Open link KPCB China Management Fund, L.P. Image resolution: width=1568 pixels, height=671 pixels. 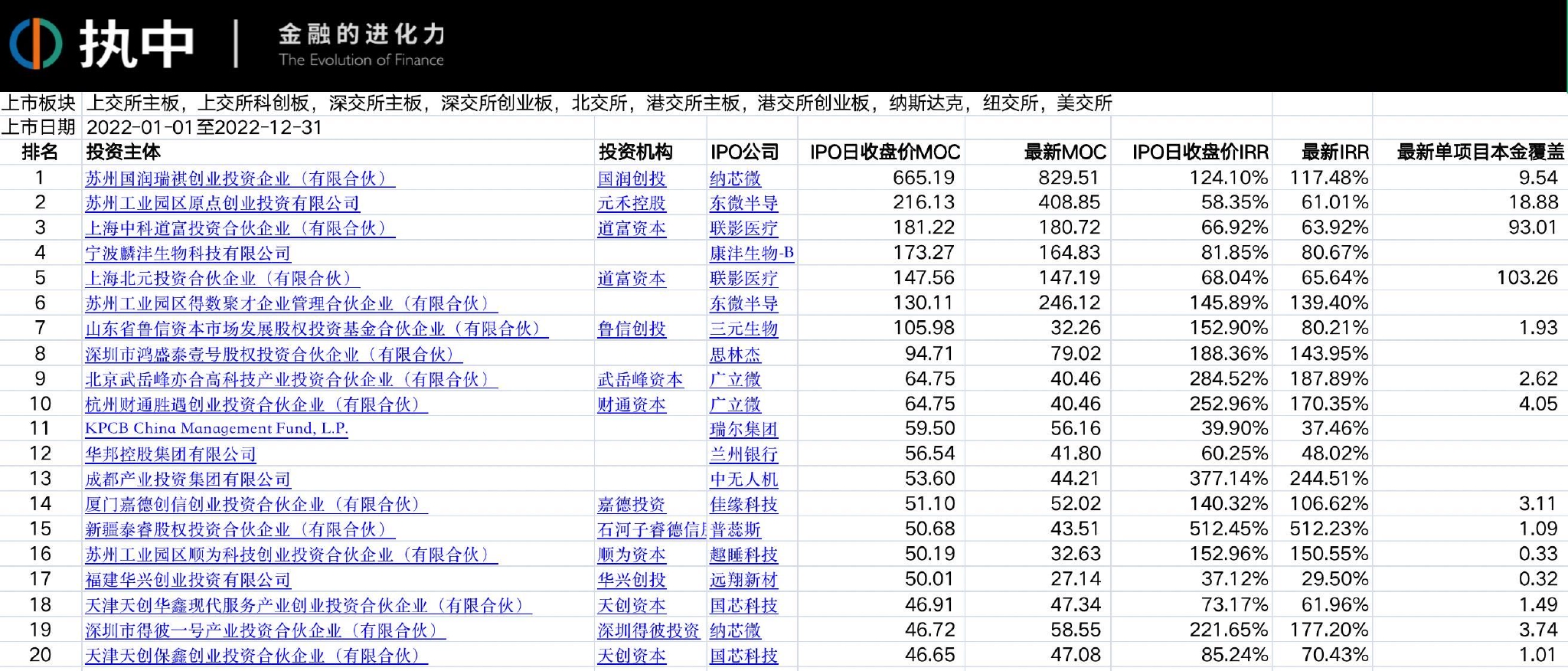[x=217, y=429]
